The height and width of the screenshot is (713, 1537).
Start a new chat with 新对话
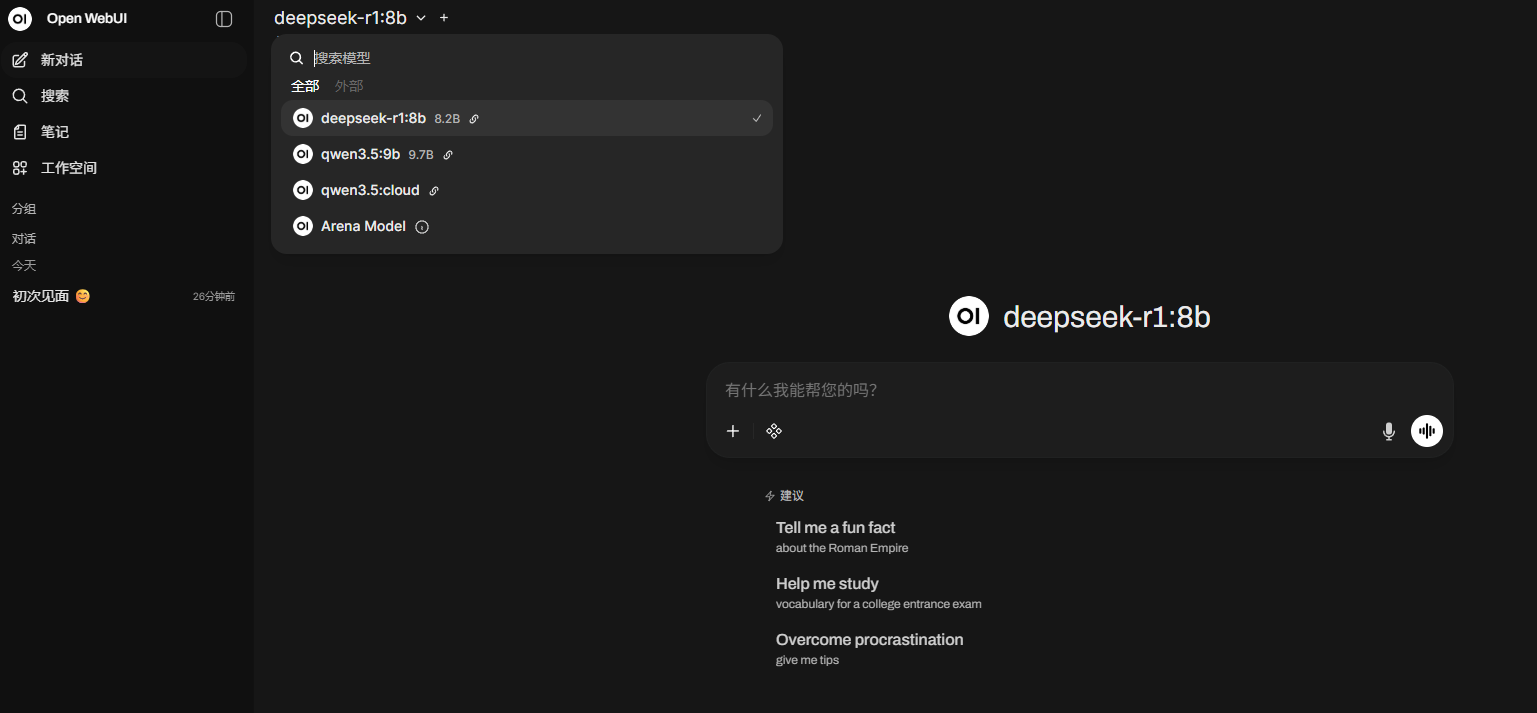pos(124,60)
